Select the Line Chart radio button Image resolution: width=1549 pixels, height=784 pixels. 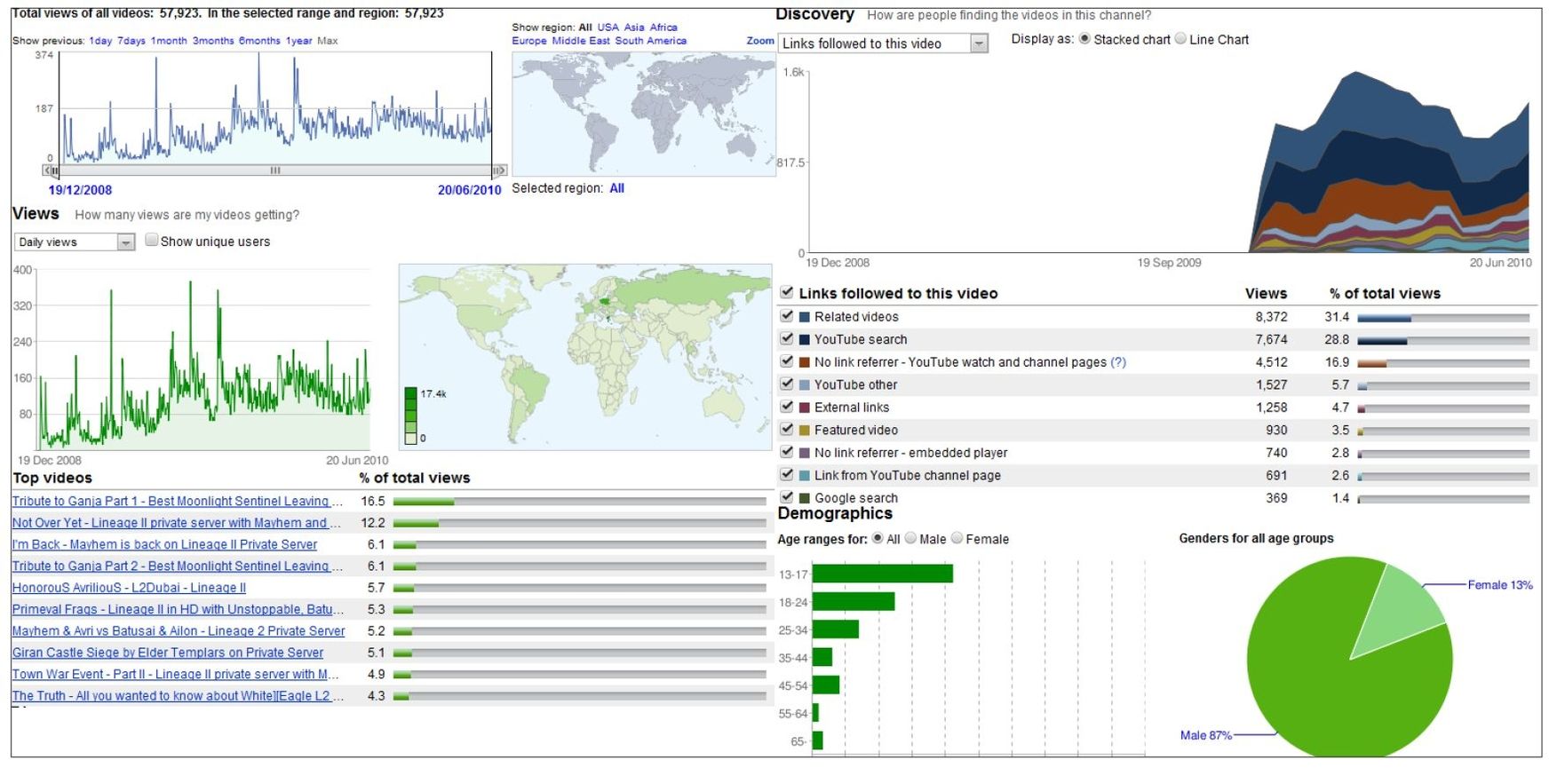point(1180,39)
